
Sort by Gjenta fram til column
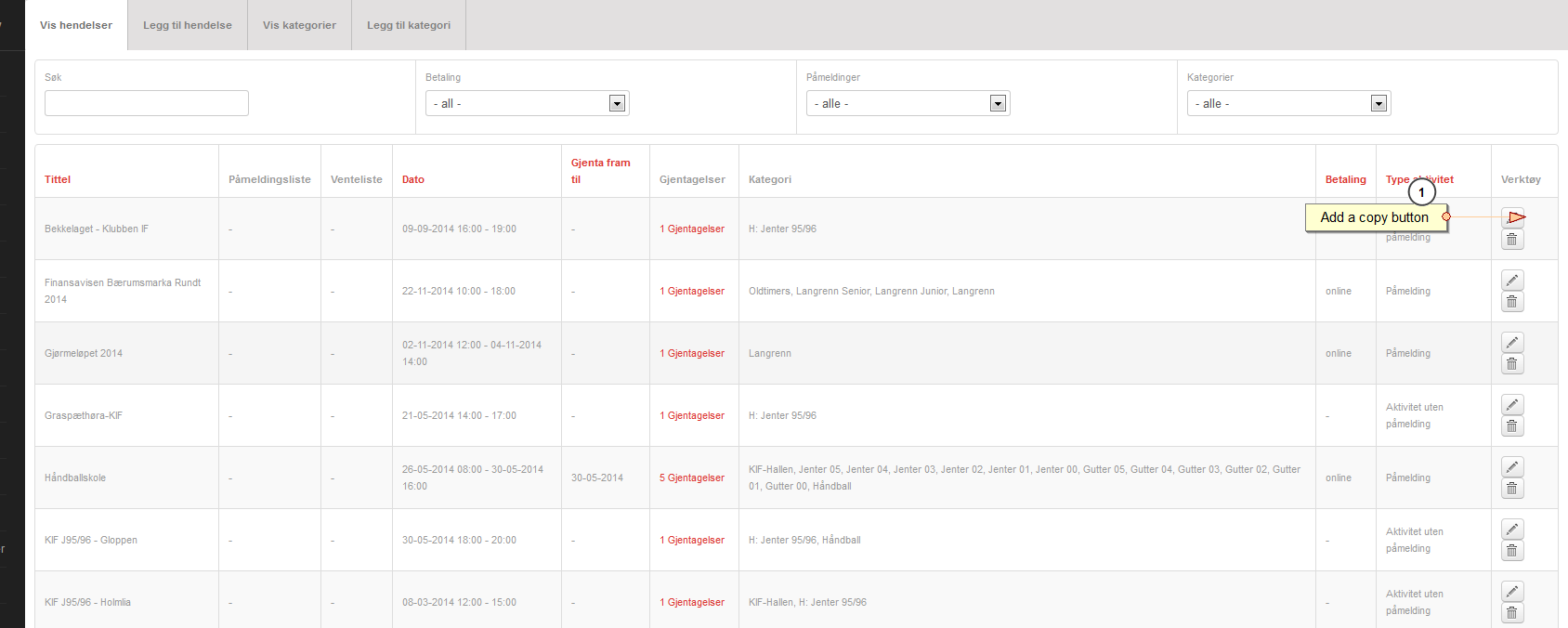(x=600, y=171)
